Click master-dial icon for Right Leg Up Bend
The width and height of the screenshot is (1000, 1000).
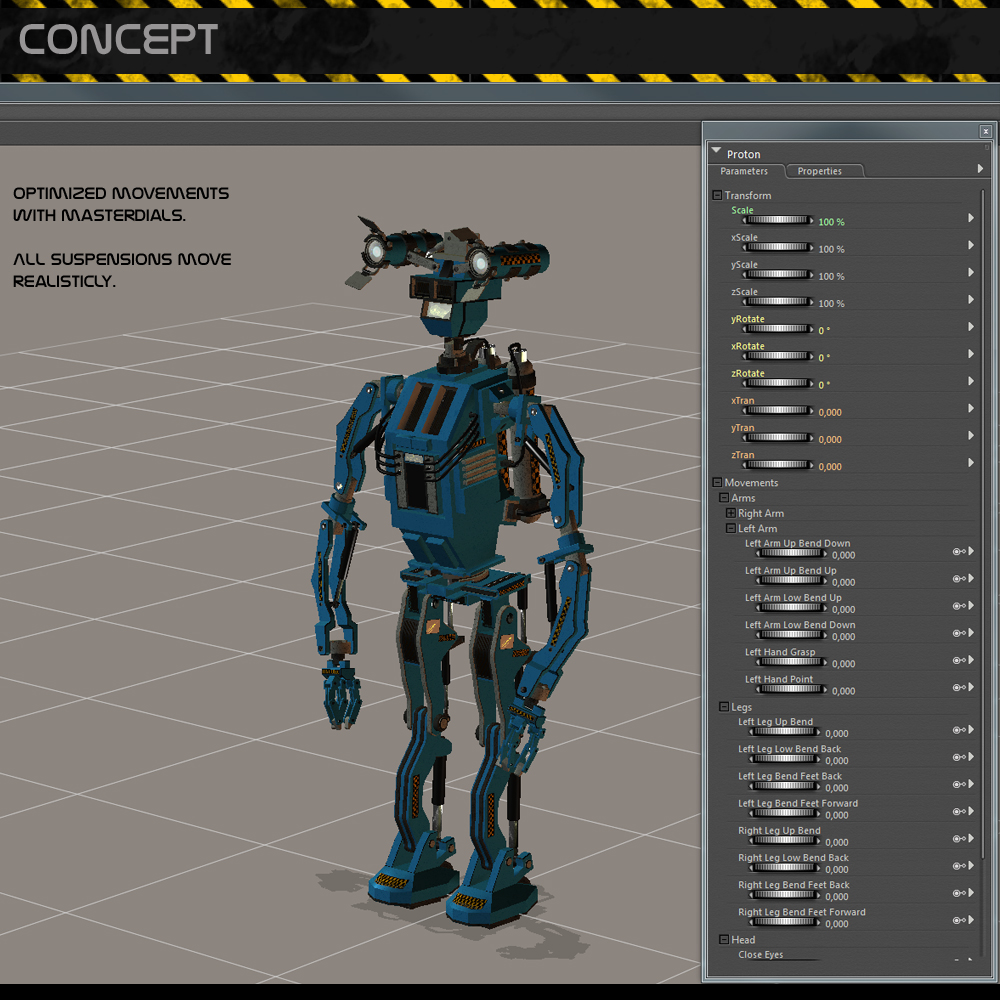click(x=959, y=839)
